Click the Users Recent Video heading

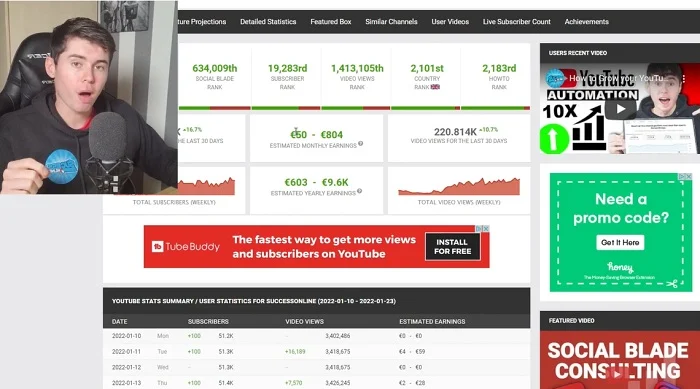tap(578, 53)
